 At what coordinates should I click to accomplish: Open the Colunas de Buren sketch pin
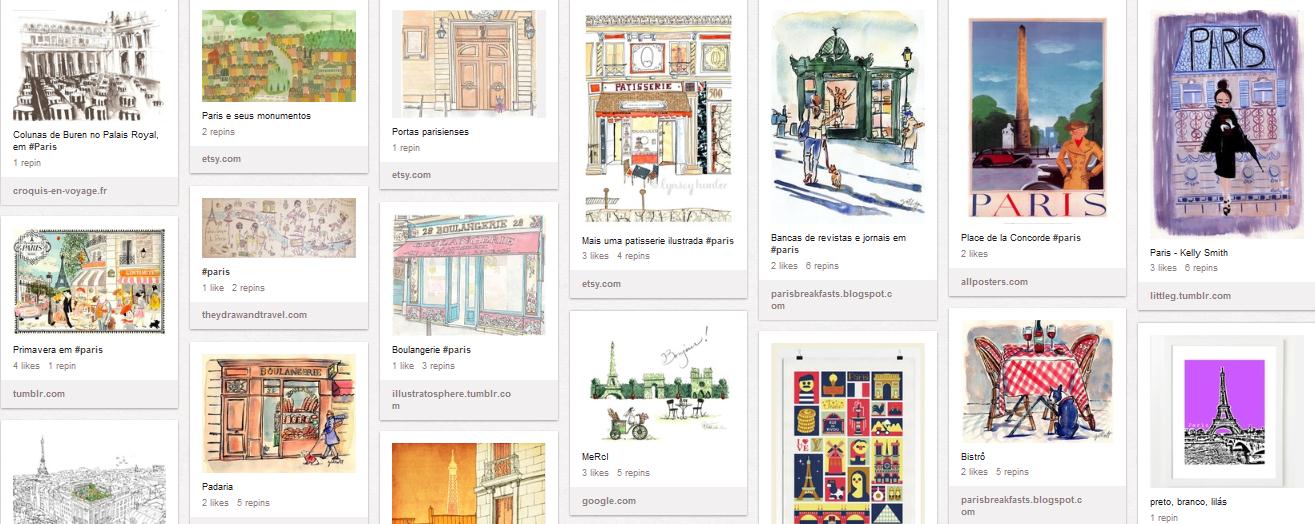[x=88, y=64]
